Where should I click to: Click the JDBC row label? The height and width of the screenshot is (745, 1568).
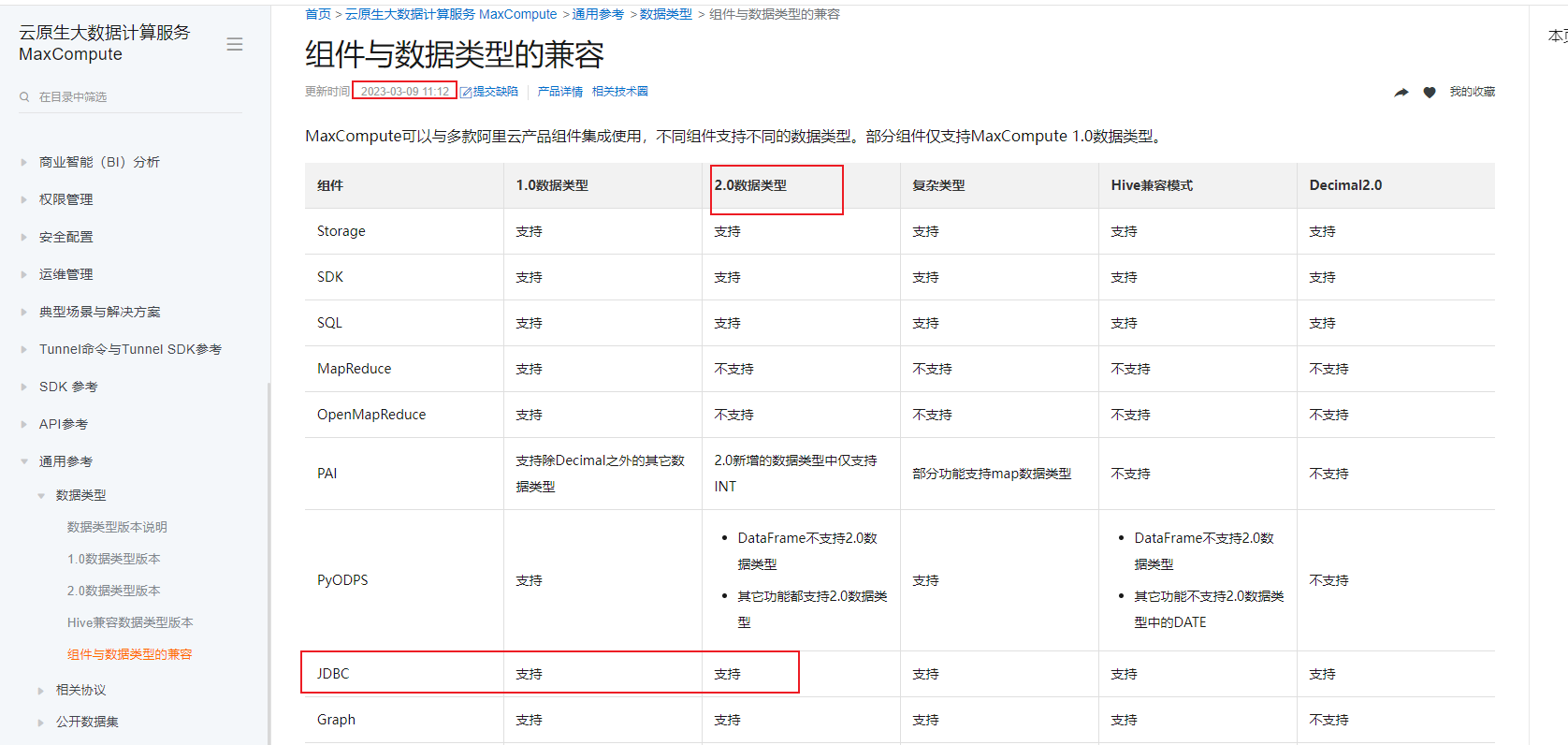pos(333,674)
